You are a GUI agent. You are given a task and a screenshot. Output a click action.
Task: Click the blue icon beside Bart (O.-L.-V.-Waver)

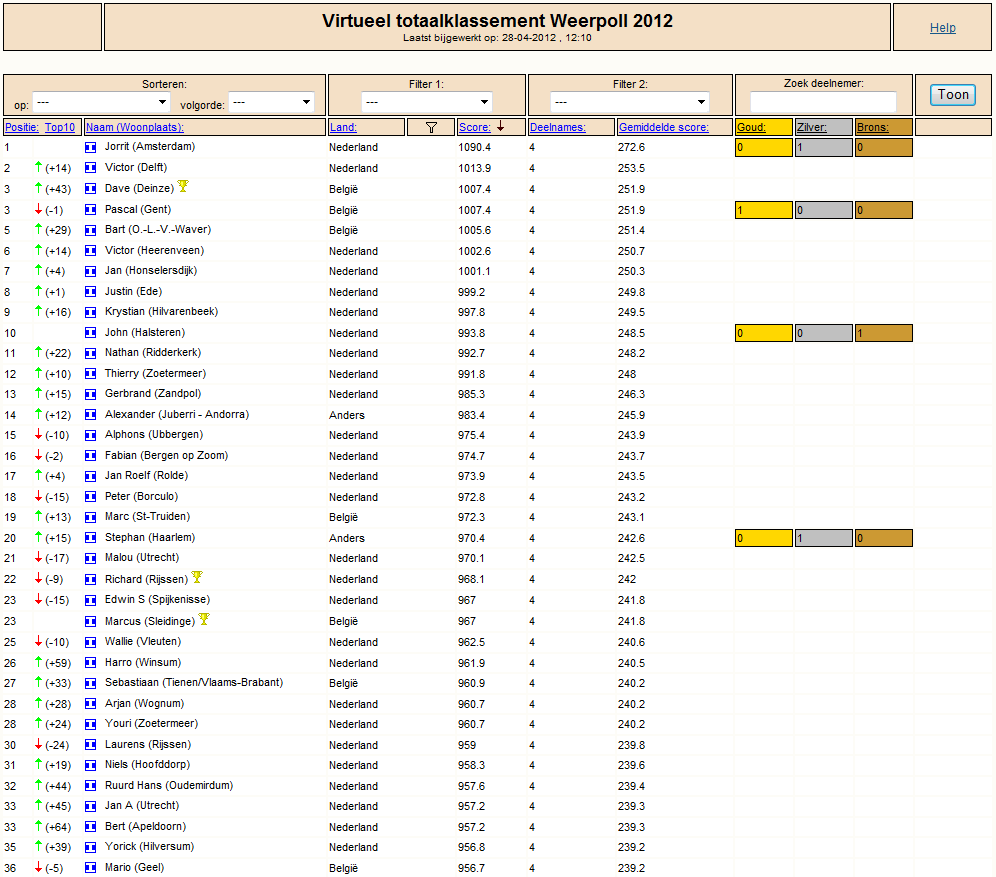click(91, 231)
